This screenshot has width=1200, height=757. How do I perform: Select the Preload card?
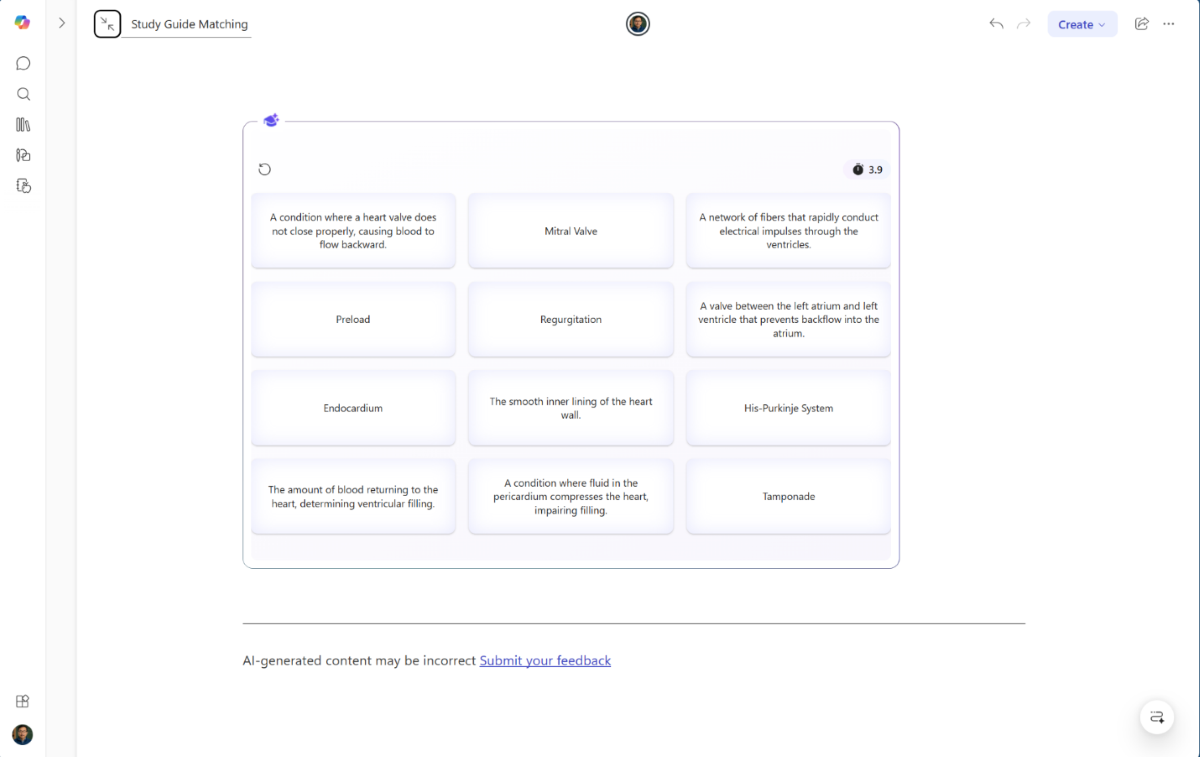coord(353,319)
